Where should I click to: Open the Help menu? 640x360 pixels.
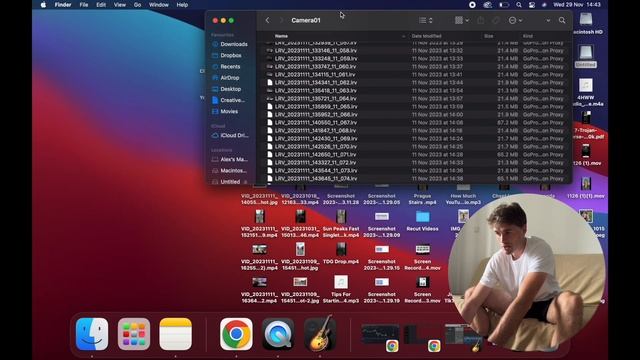[x=182, y=5]
